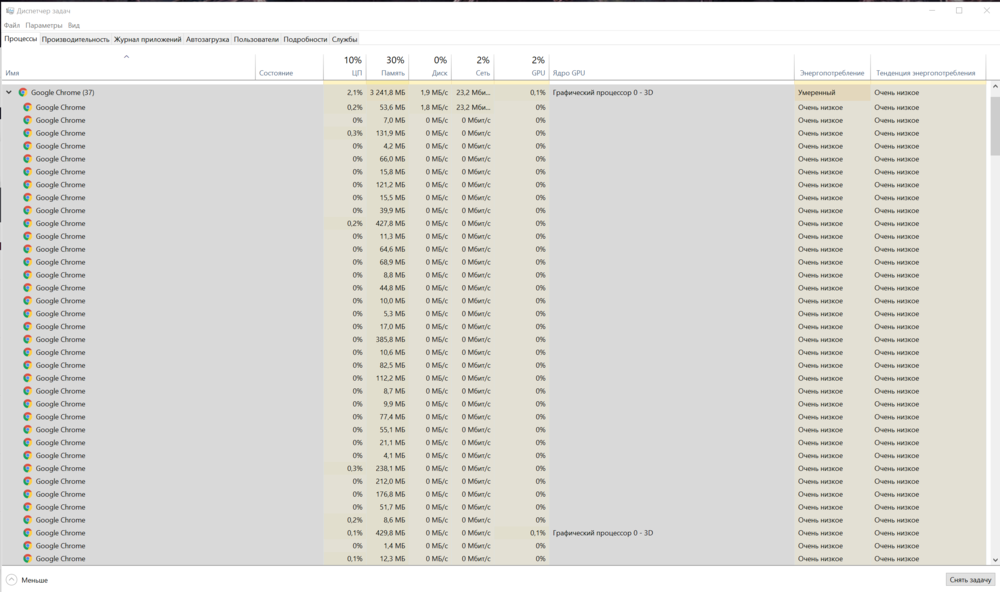The width and height of the screenshot is (1000, 592).
Task: Select Chrome icon of the 212,0 МБ process
Action: click(x=28, y=481)
